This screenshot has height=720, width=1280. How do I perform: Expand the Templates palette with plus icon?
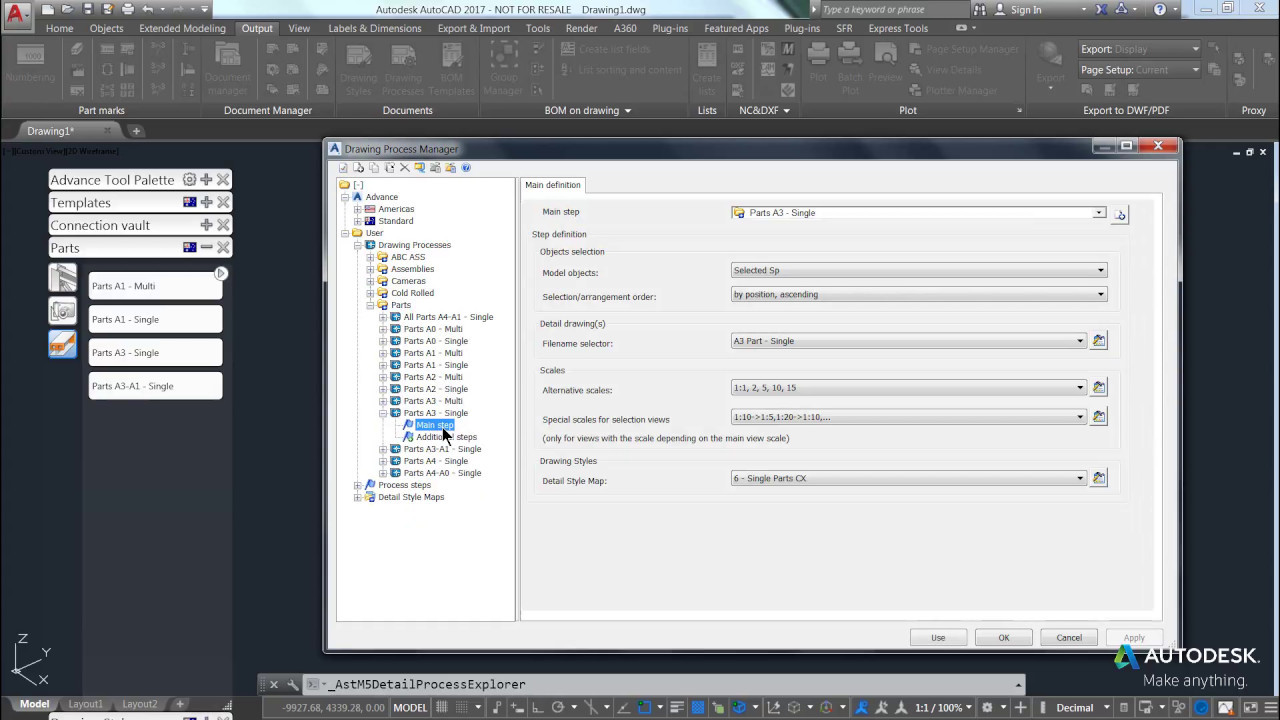(x=206, y=202)
